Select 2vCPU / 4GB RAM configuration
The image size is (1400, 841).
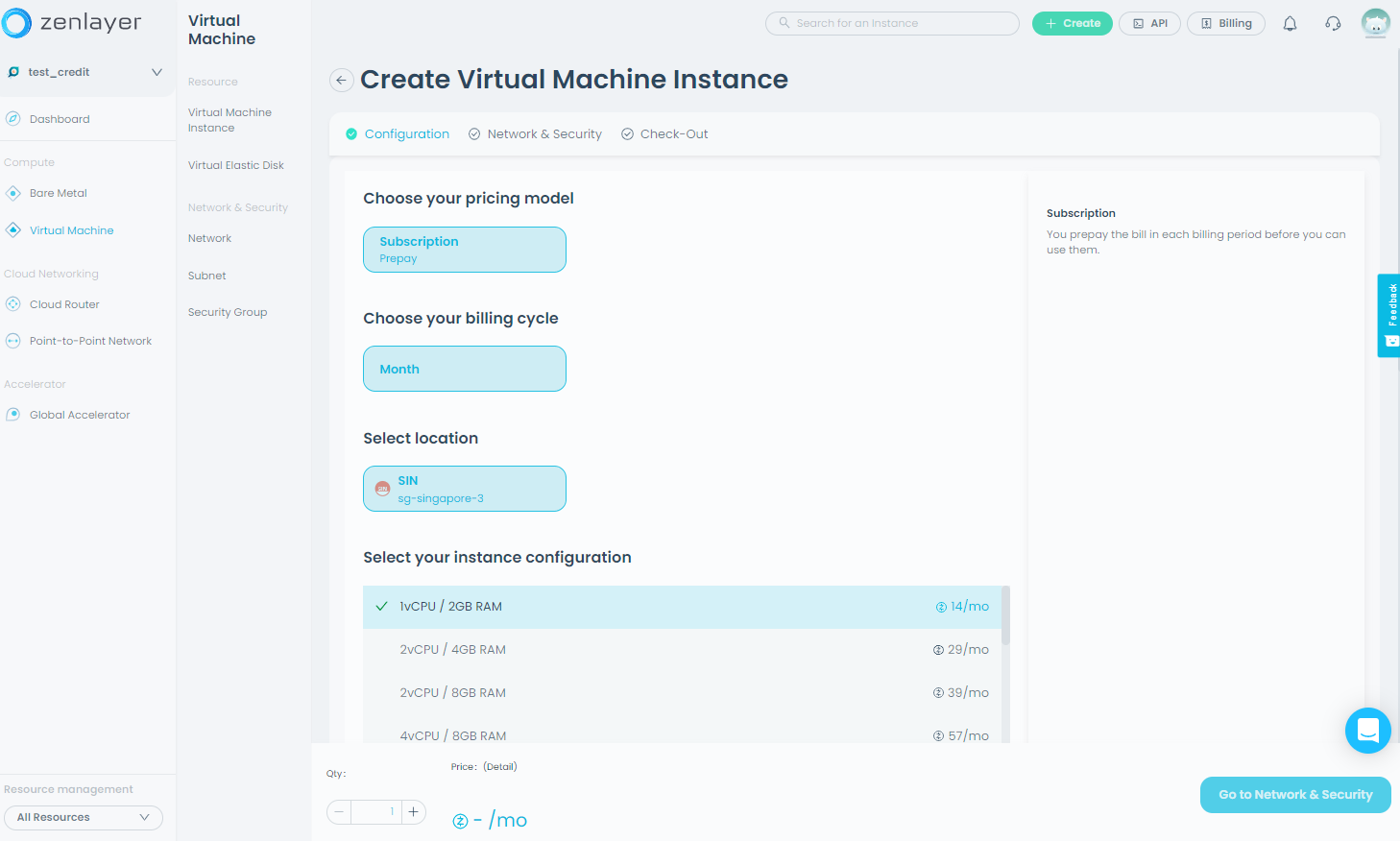click(x=682, y=650)
